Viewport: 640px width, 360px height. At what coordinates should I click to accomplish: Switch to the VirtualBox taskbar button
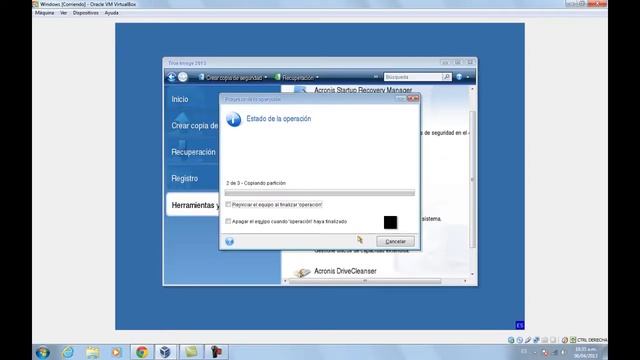coord(165,352)
